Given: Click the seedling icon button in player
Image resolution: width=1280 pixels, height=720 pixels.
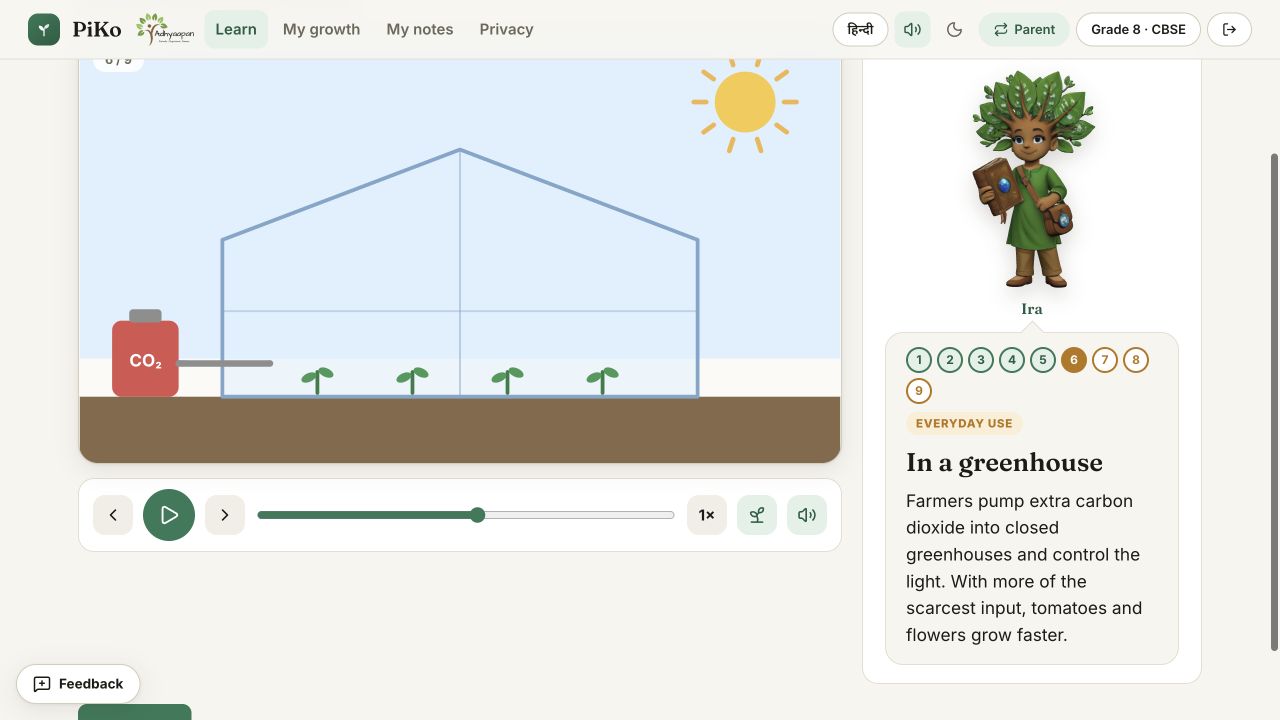Looking at the screenshot, I should click(x=757, y=515).
